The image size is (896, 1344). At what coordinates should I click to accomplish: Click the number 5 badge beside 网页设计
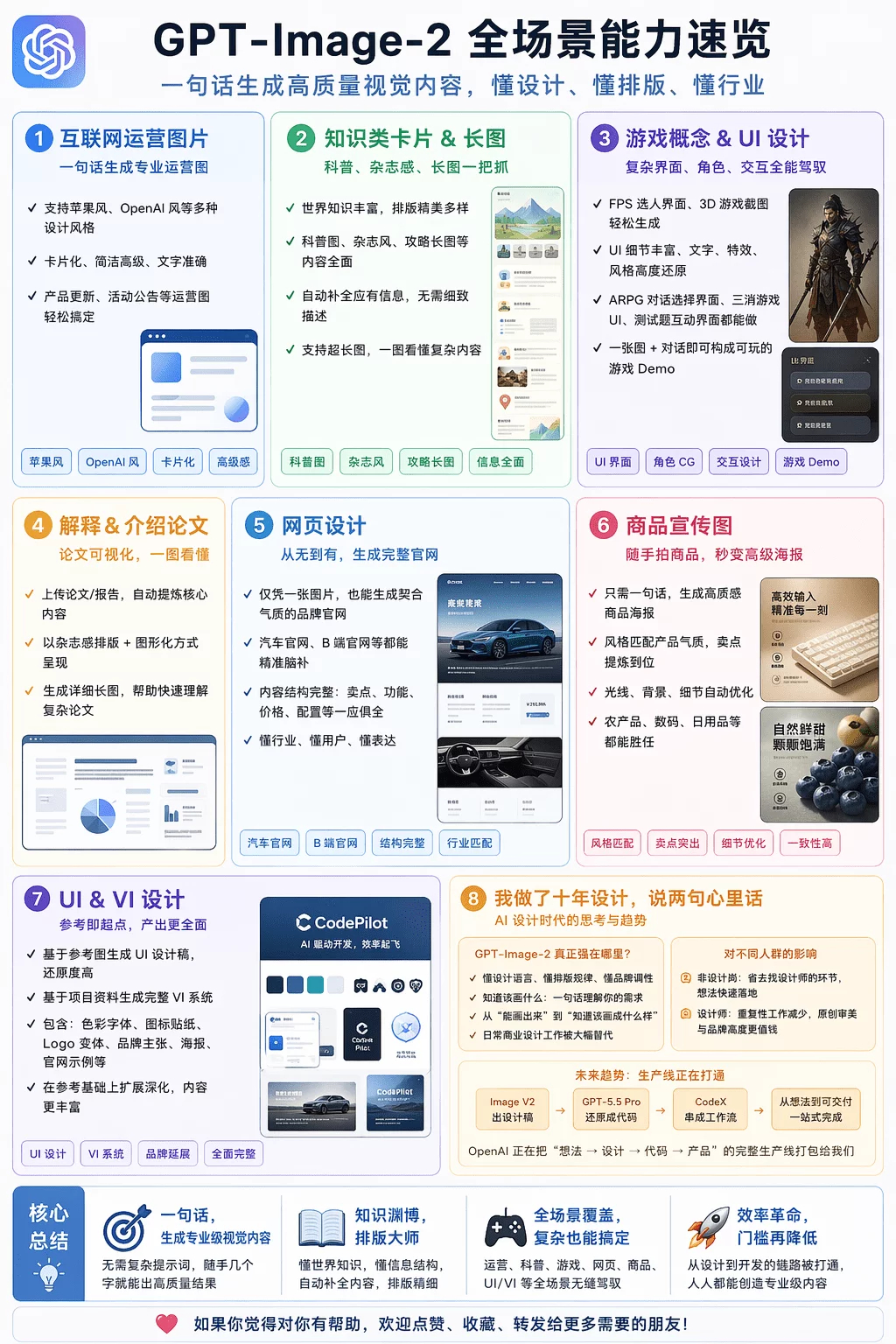(x=259, y=525)
